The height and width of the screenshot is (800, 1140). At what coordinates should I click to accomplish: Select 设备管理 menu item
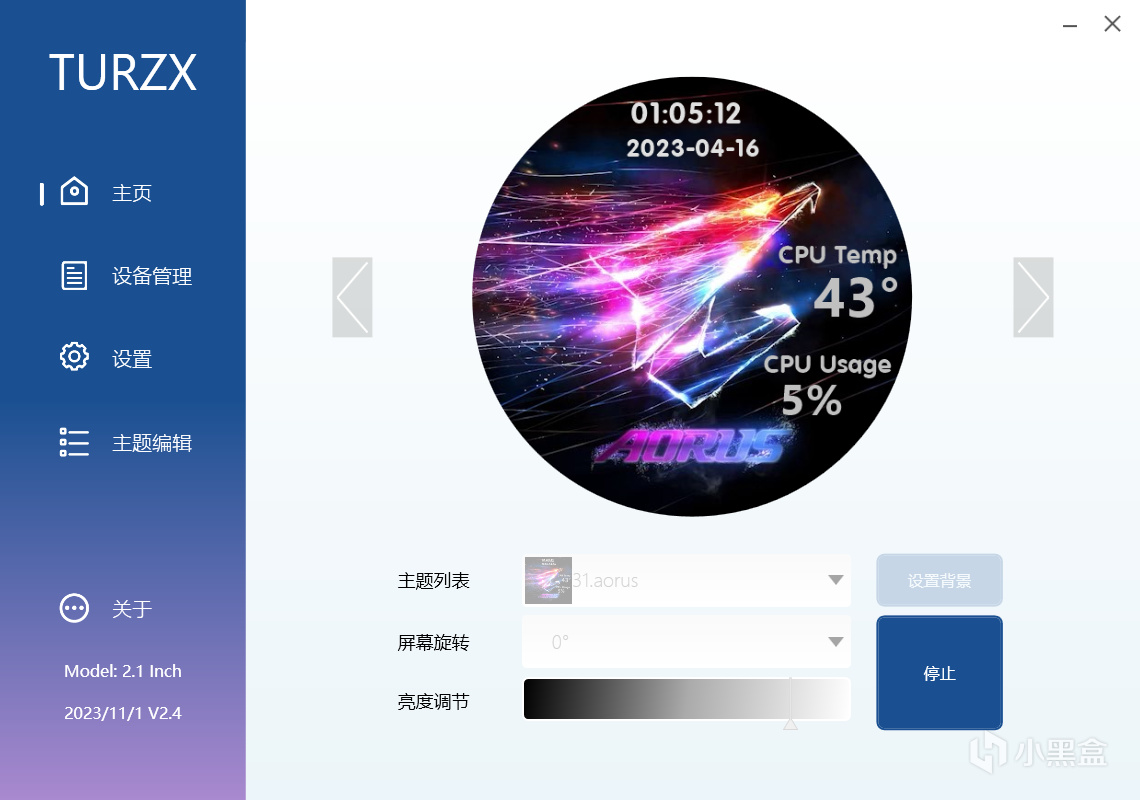(x=152, y=276)
